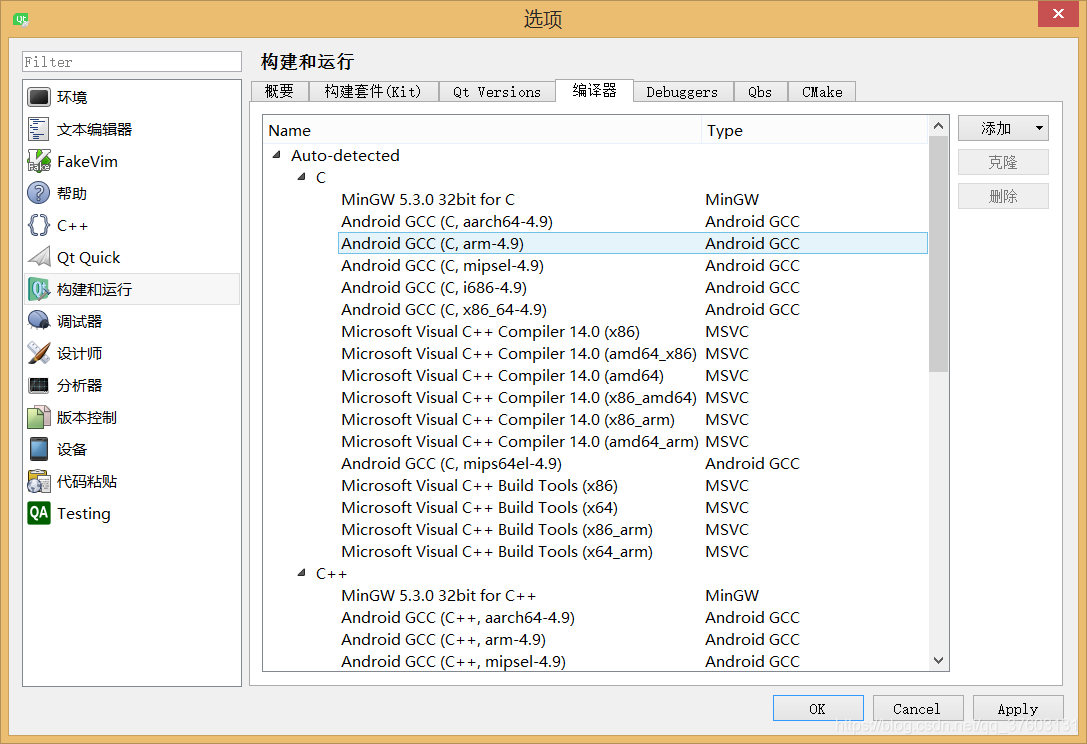Select the 构建和运行 category icon
Image resolution: width=1087 pixels, height=744 pixels.
click(x=39, y=289)
